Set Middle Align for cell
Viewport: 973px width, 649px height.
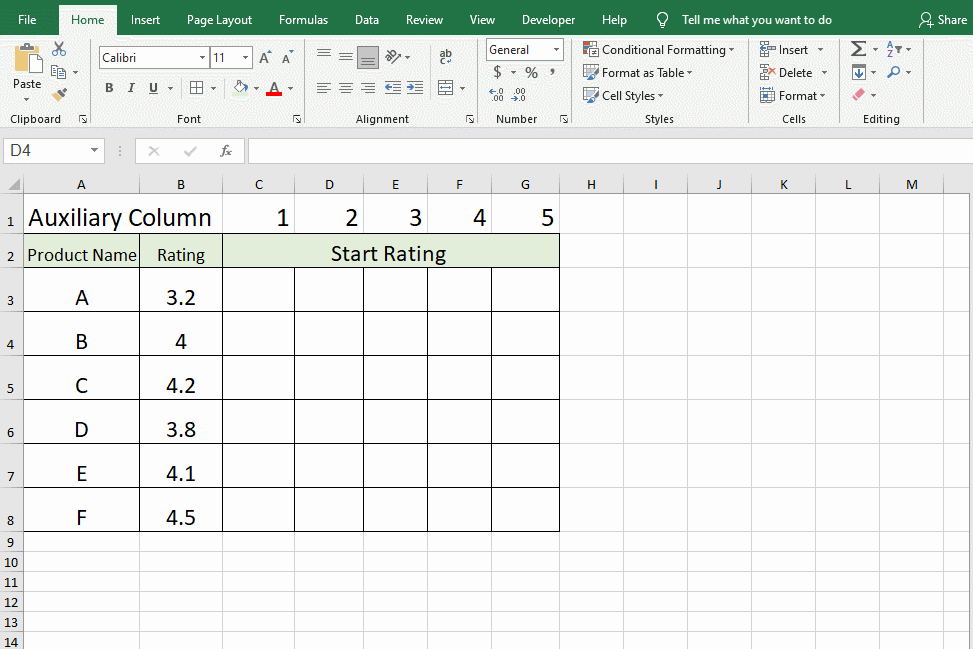click(x=346, y=56)
